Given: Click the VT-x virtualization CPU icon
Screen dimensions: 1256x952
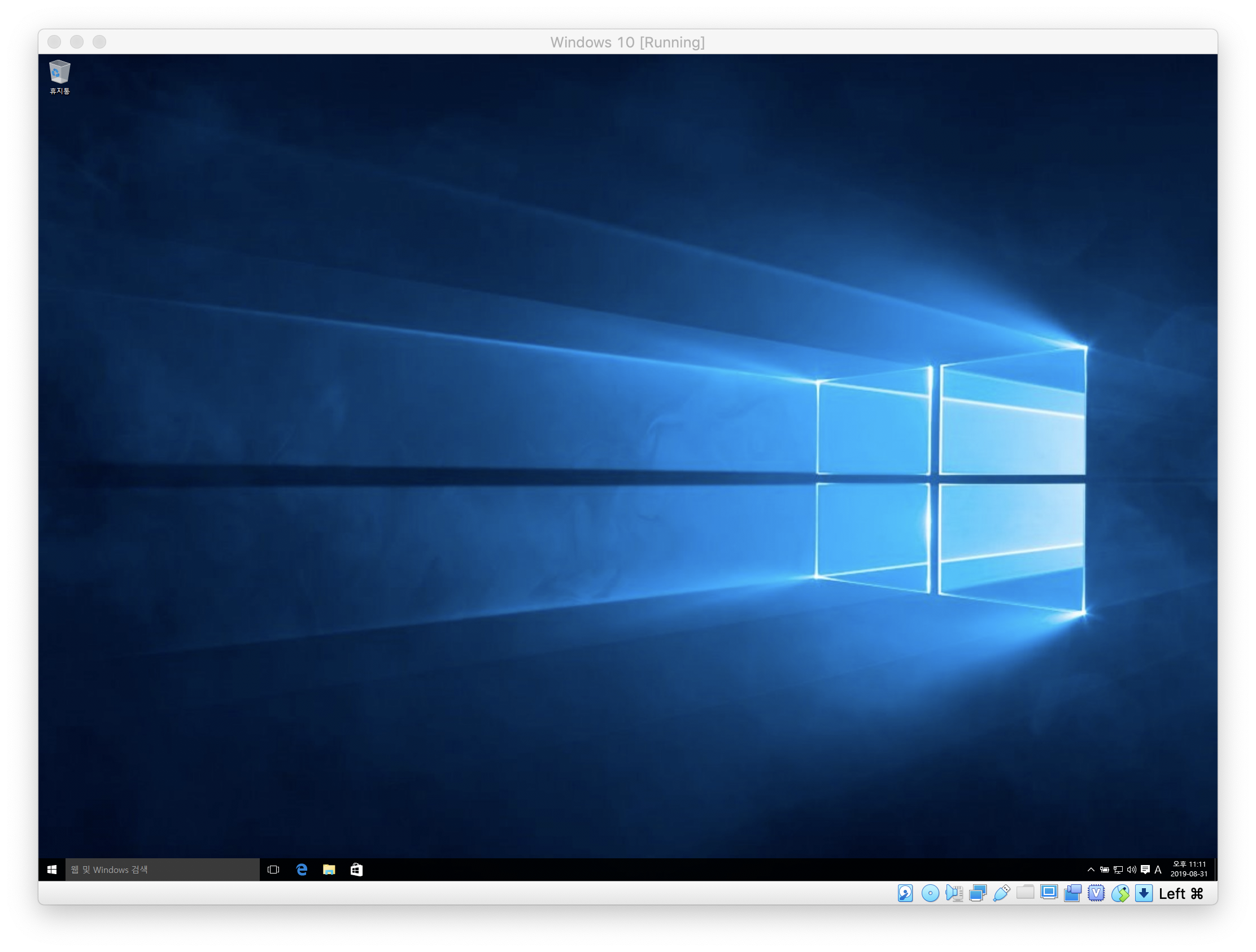Looking at the screenshot, I should (x=1096, y=893).
